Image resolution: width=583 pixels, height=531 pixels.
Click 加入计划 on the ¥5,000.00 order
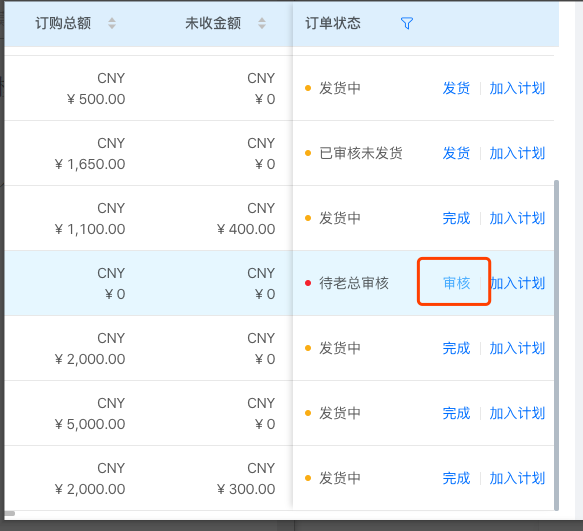pos(517,413)
